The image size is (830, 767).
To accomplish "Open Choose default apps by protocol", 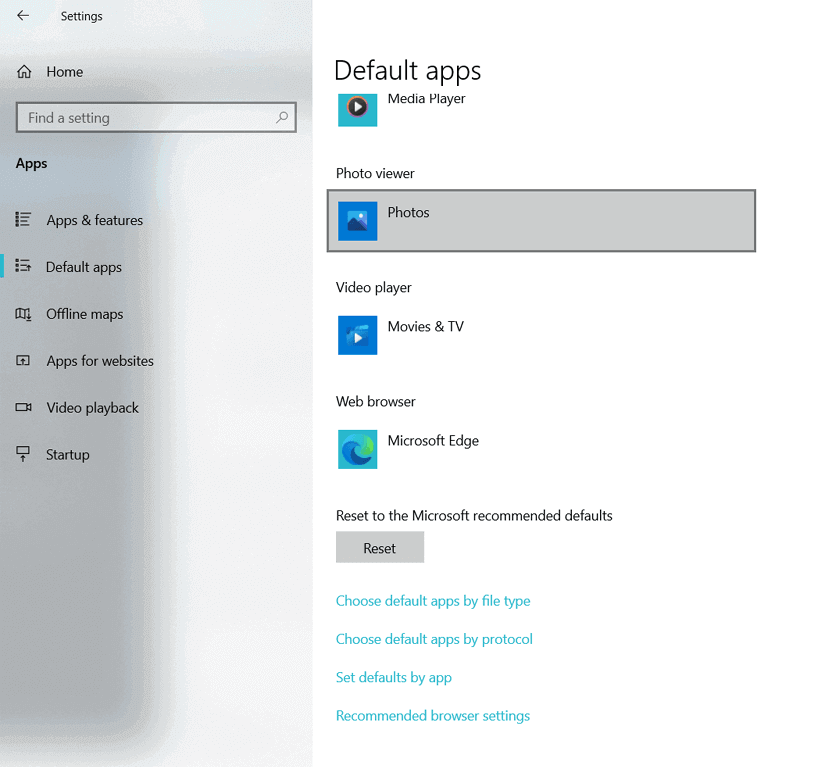I will pos(434,639).
